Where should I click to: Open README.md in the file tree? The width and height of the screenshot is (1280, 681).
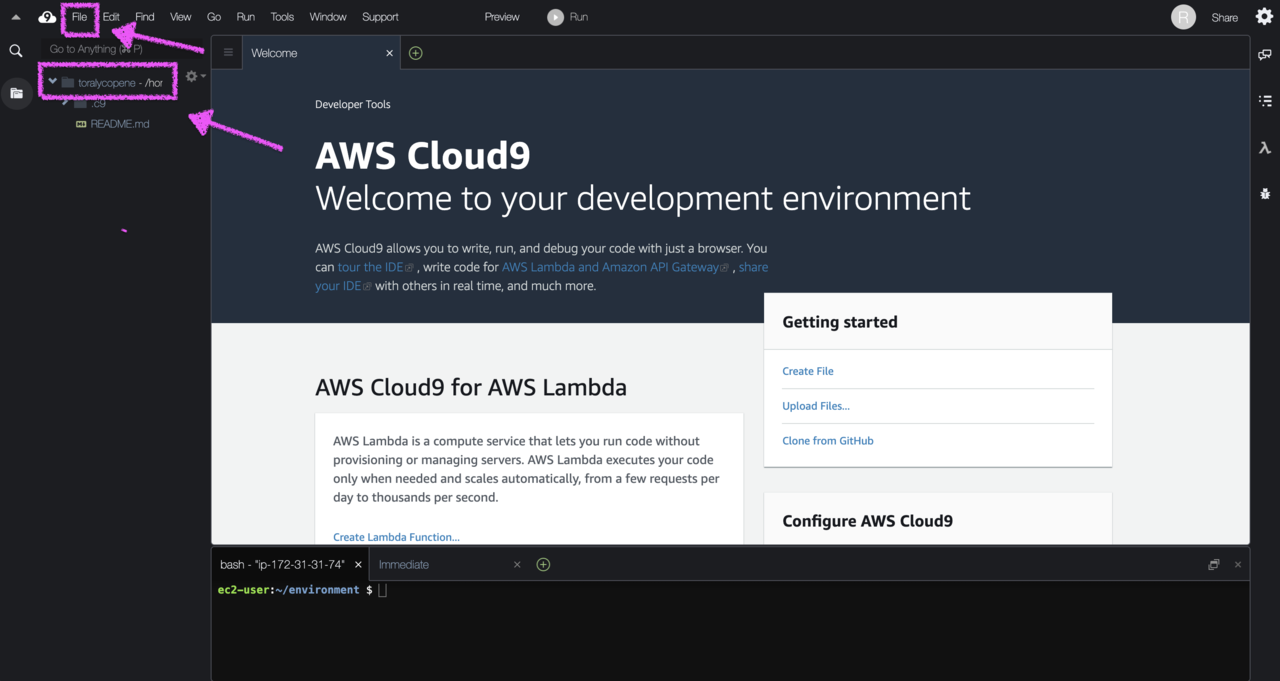[120, 124]
